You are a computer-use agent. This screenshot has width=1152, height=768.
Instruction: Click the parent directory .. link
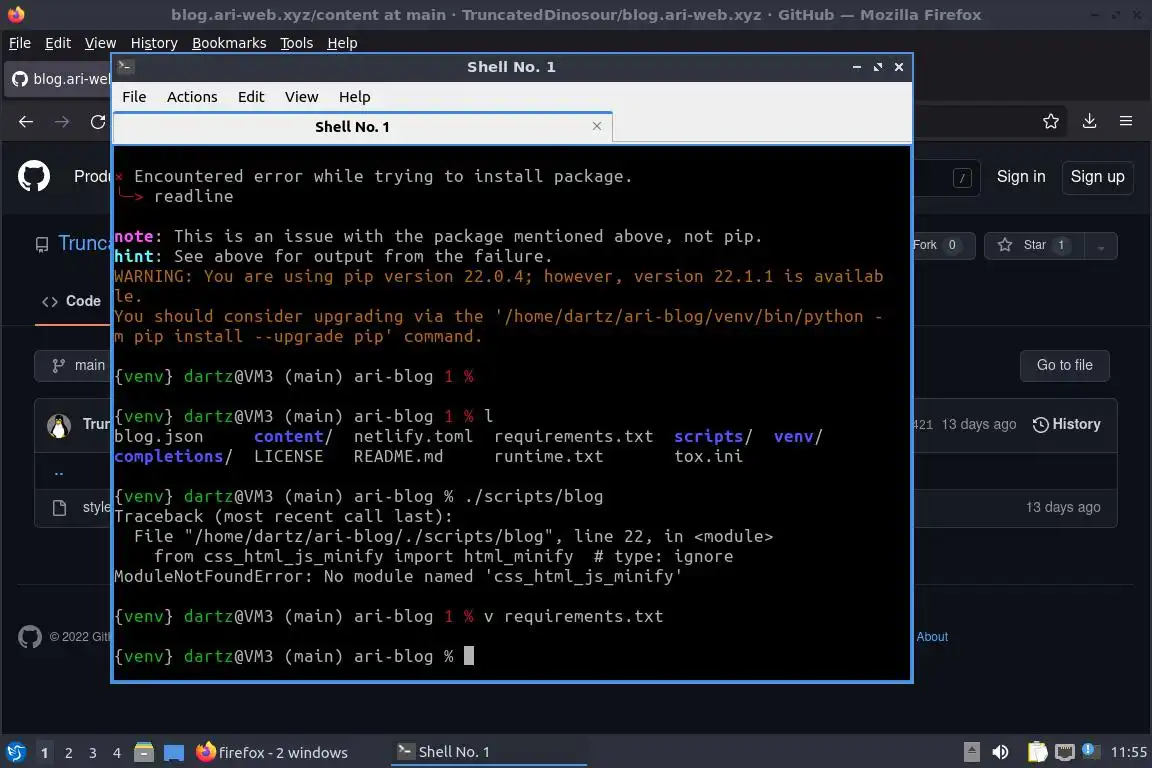(59, 473)
